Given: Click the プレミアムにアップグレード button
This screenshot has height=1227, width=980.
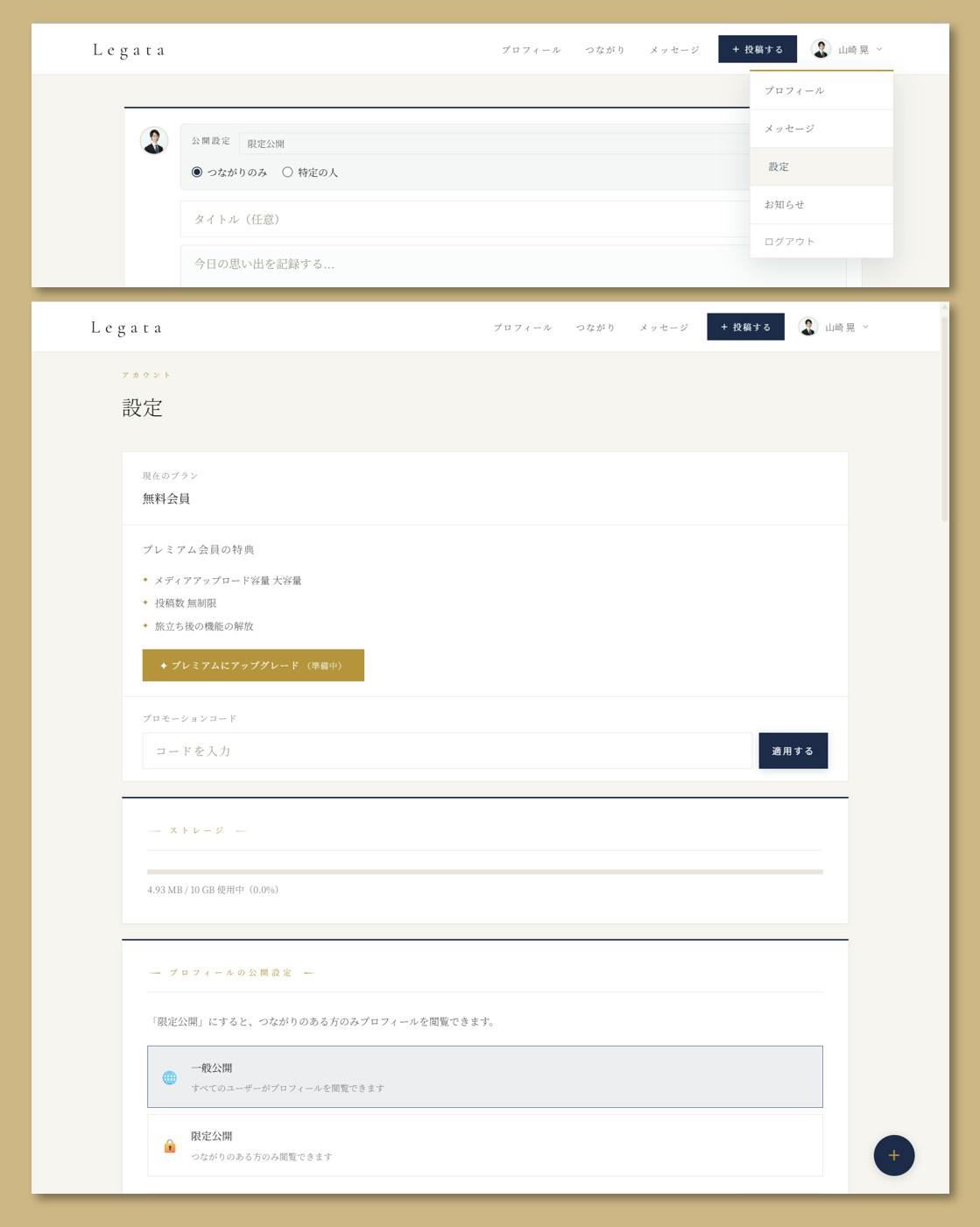Looking at the screenshot, I should click(x=253, y=666).
